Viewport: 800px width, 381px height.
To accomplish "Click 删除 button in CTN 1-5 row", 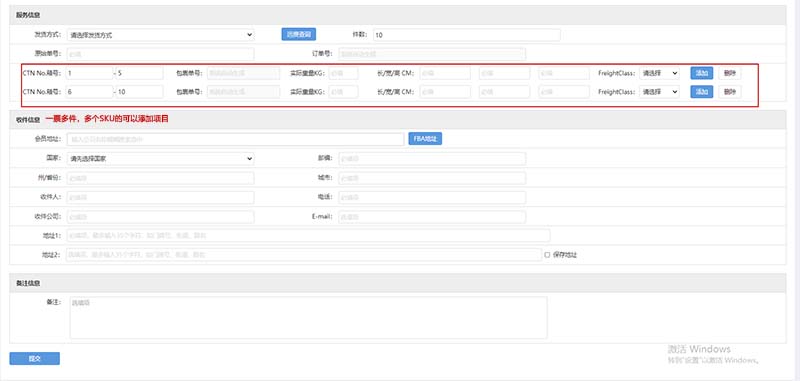I will (730, 73).
